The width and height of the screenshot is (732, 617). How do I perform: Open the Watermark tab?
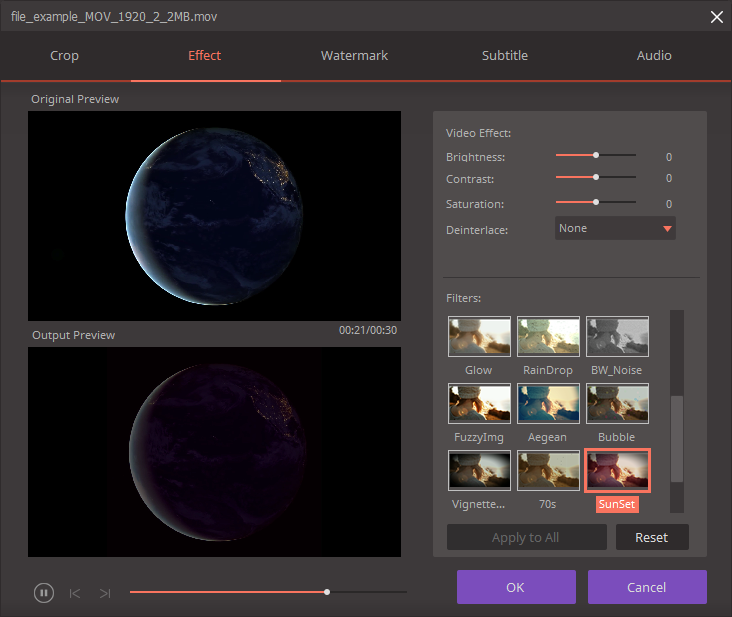point(354,56)
